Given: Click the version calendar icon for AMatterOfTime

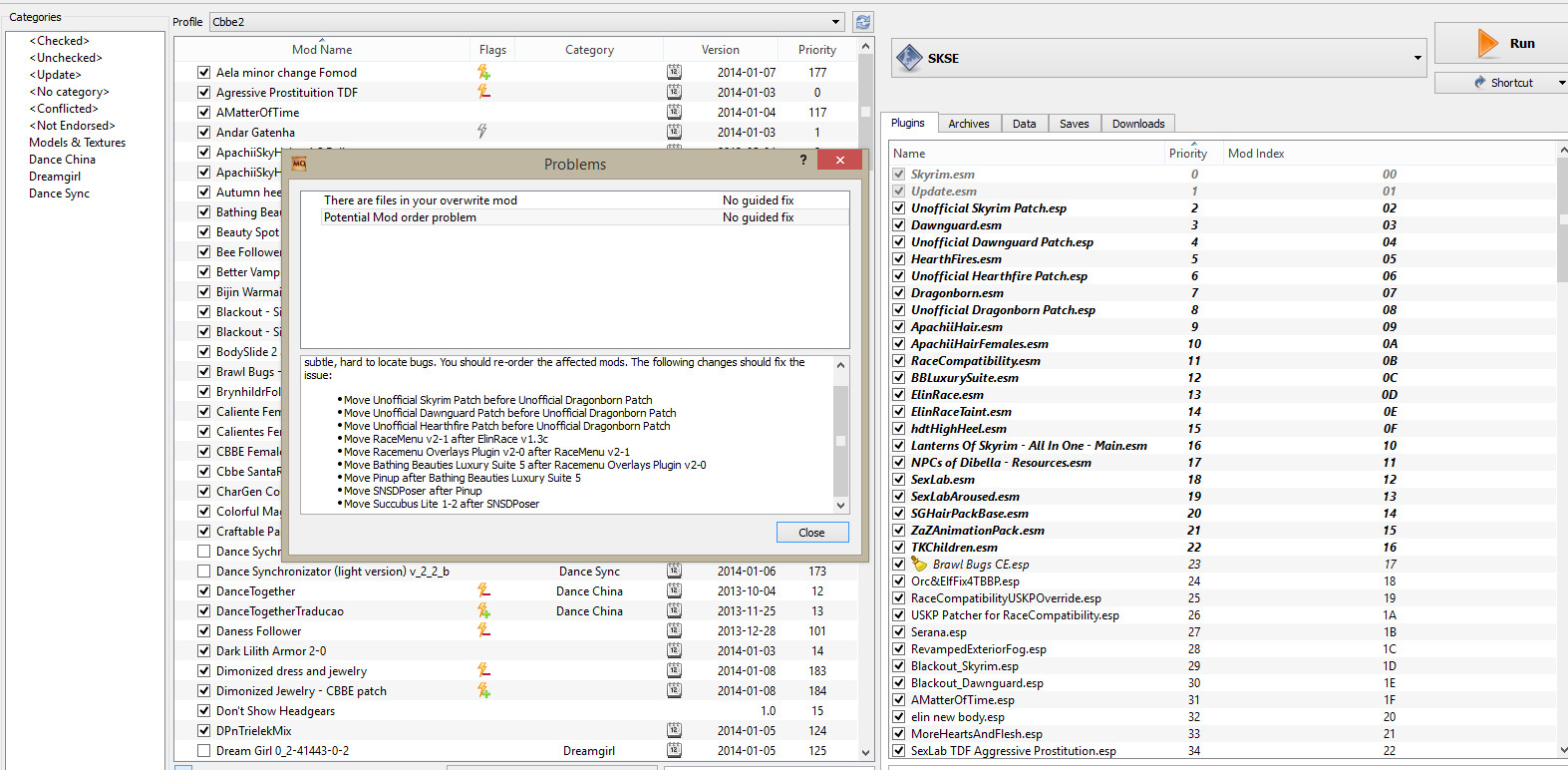Looking at the screenshot, I should coord(675,112).
